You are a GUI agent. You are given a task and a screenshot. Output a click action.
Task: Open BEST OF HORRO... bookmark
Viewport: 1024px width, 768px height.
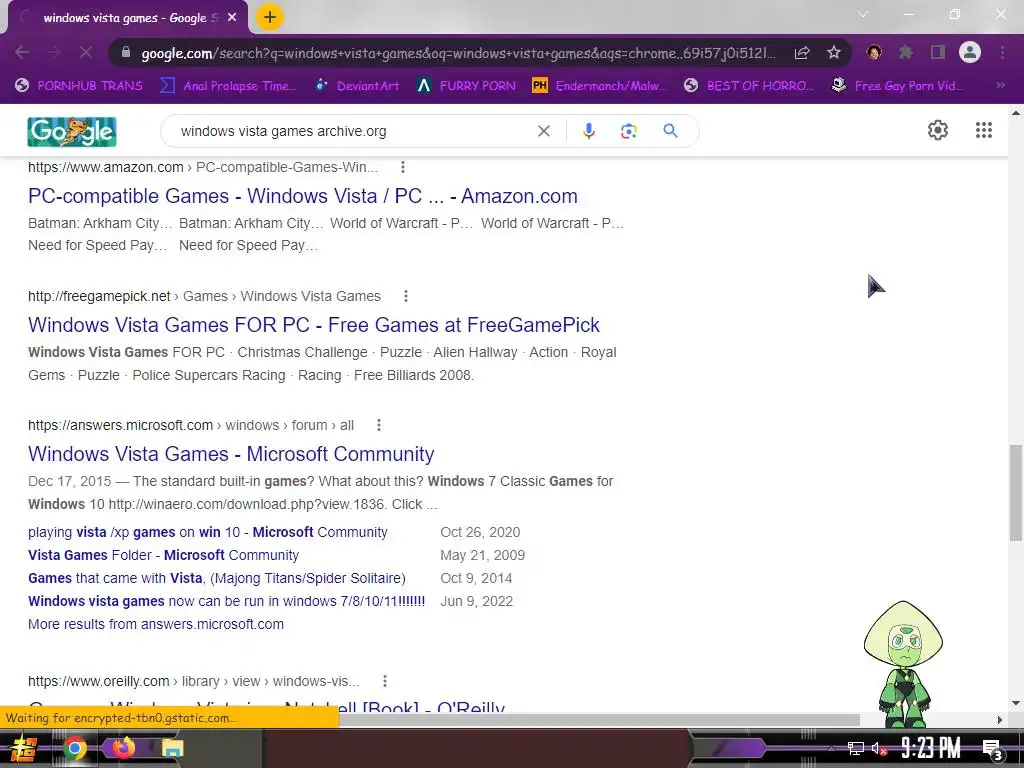click(748, 86)
